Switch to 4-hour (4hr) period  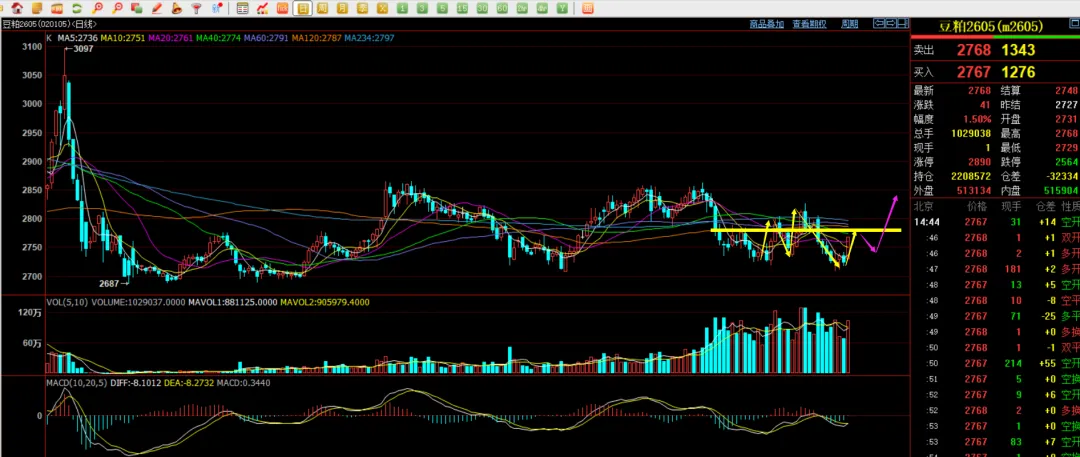pyautogui.click(x=542, y=8)
